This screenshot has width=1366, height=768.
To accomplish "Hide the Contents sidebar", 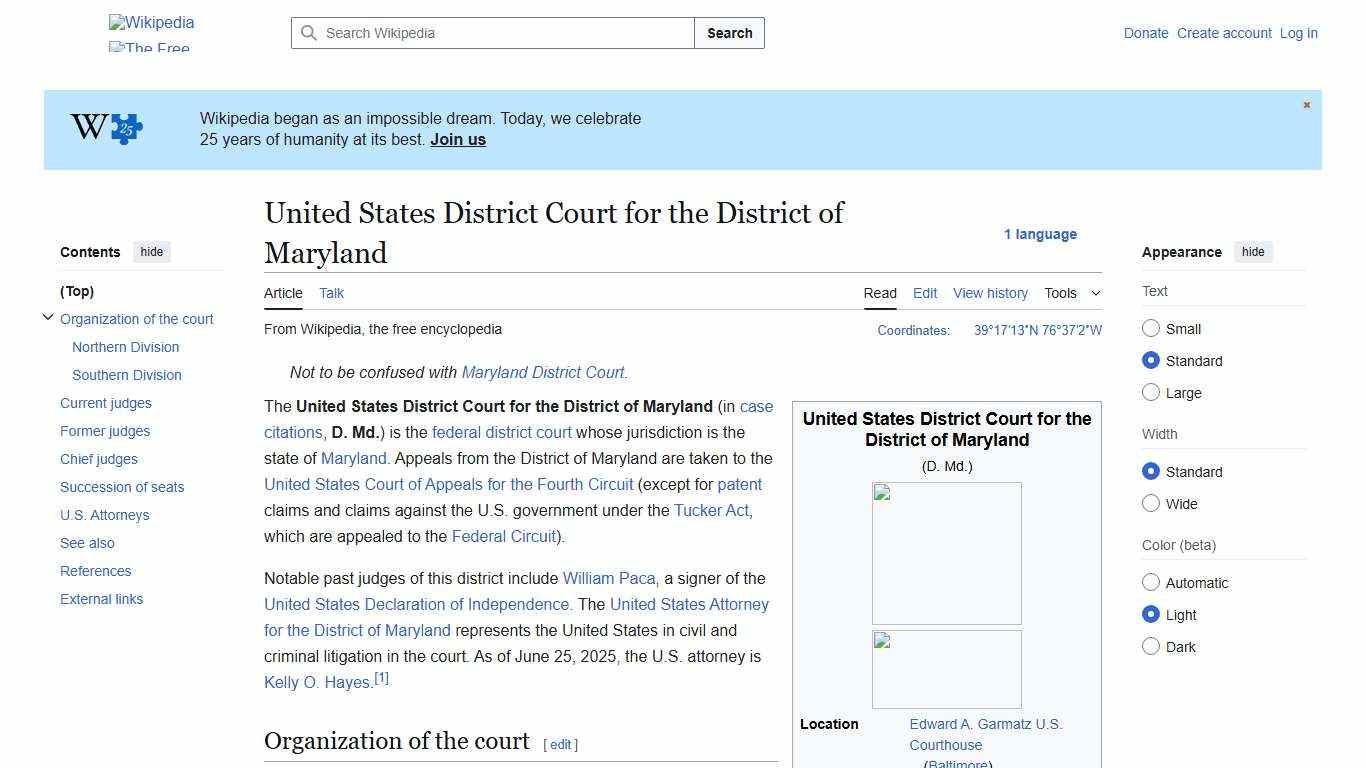I will pos(151,252).
